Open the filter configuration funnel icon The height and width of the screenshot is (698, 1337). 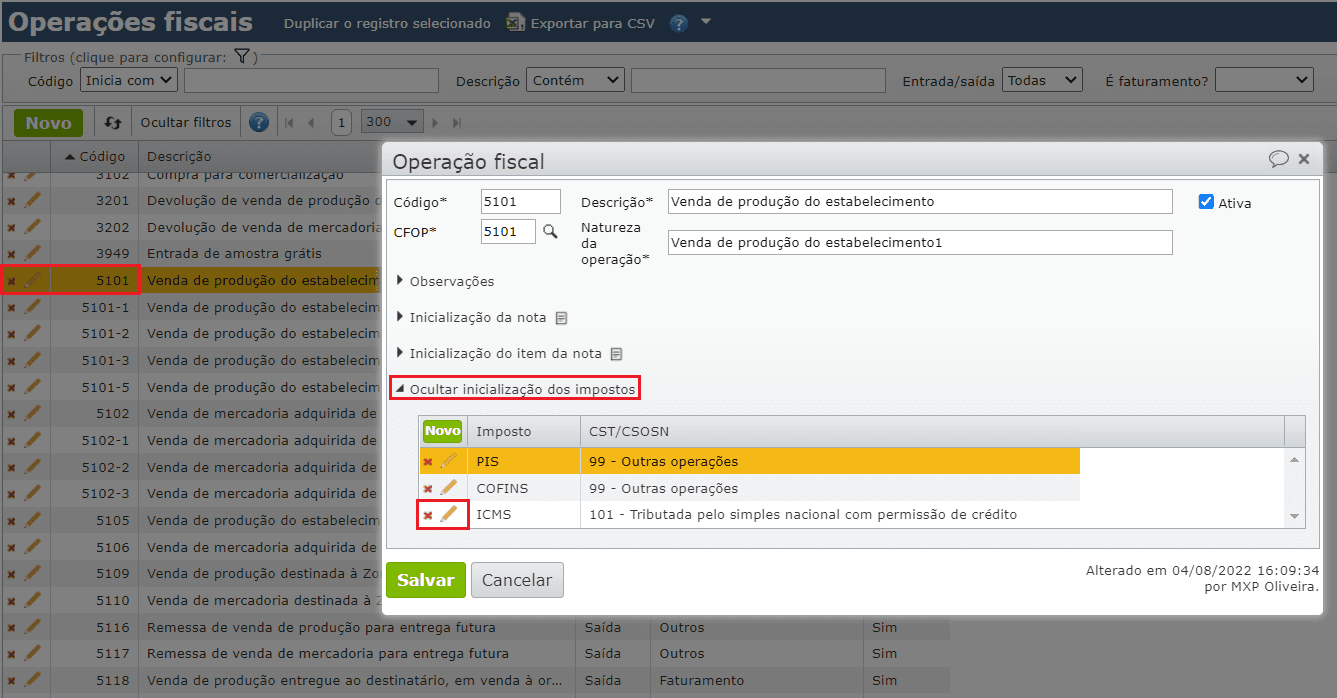pos(242,57)
